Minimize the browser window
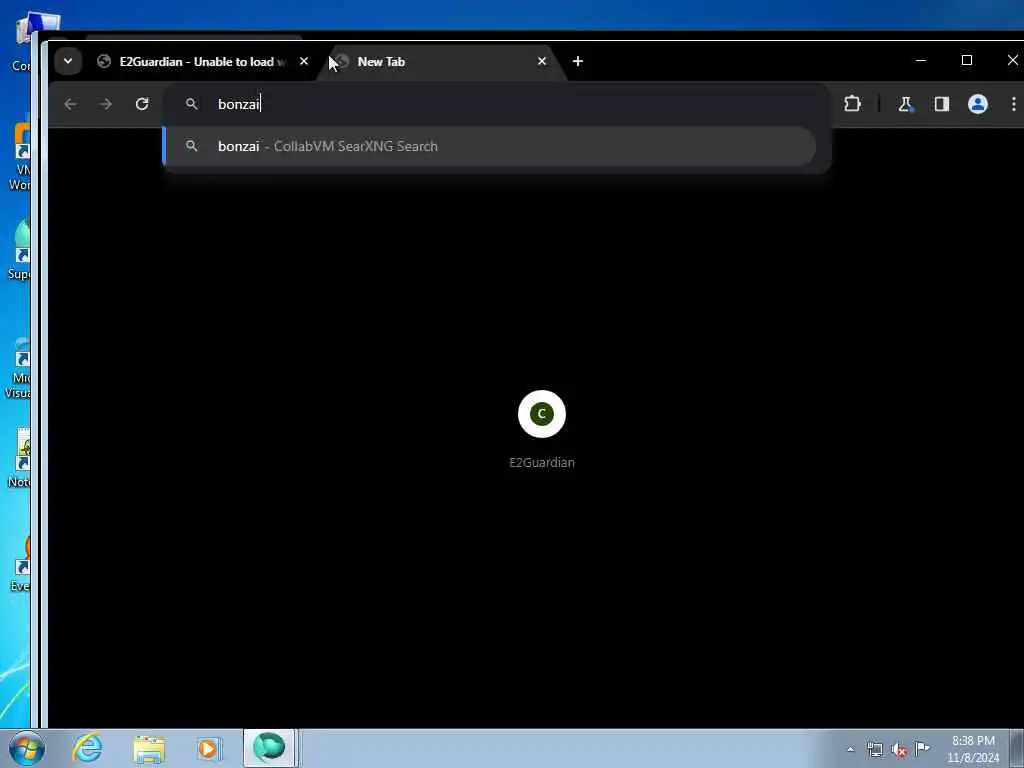This screenshot has height=768, width=1024. (x=921, y=61)
